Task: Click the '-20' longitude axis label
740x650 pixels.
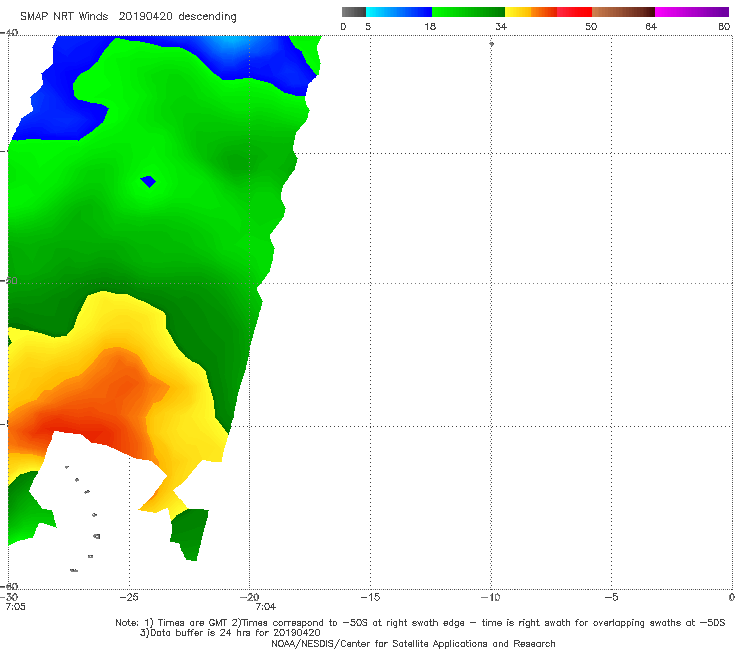Action: 249,597
